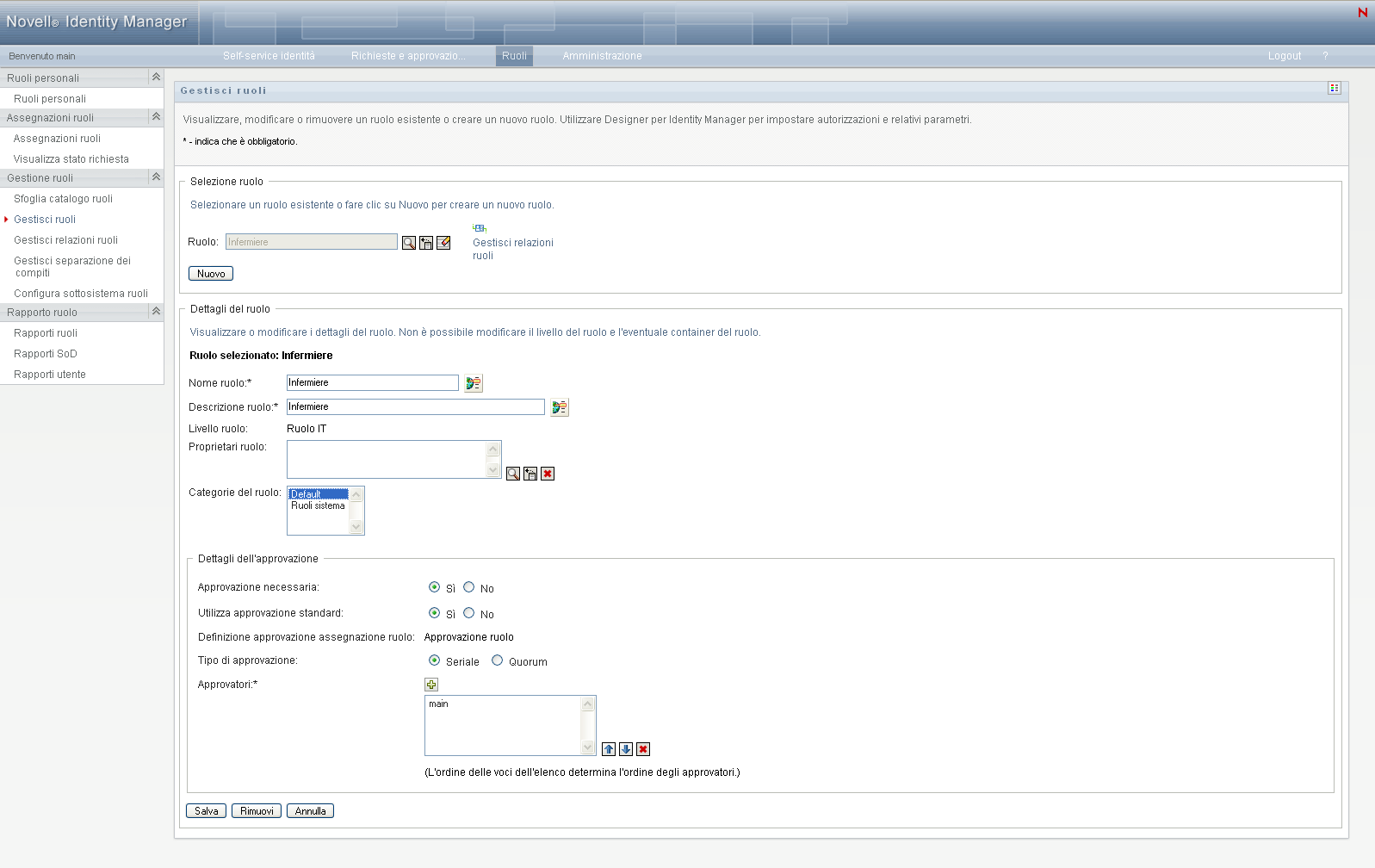Image resolution: width=1375 pixels, height=868 pixels.
Task: Open the help question mark
Action: point(1326,56)
